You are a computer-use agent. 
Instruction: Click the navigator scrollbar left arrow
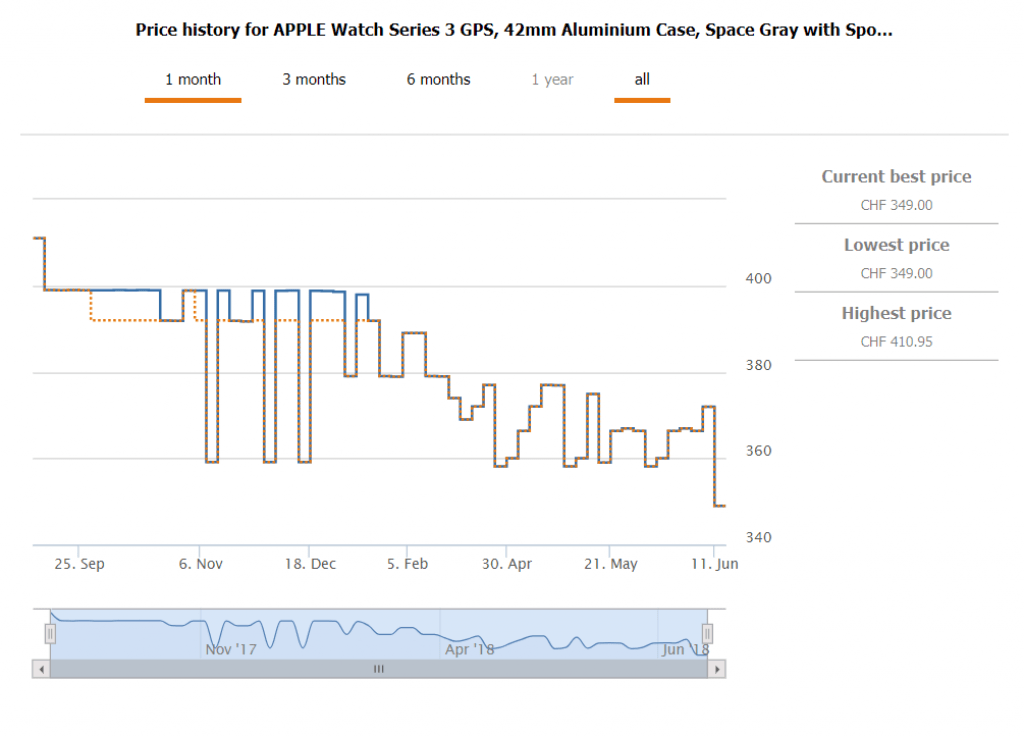(41, 669)
